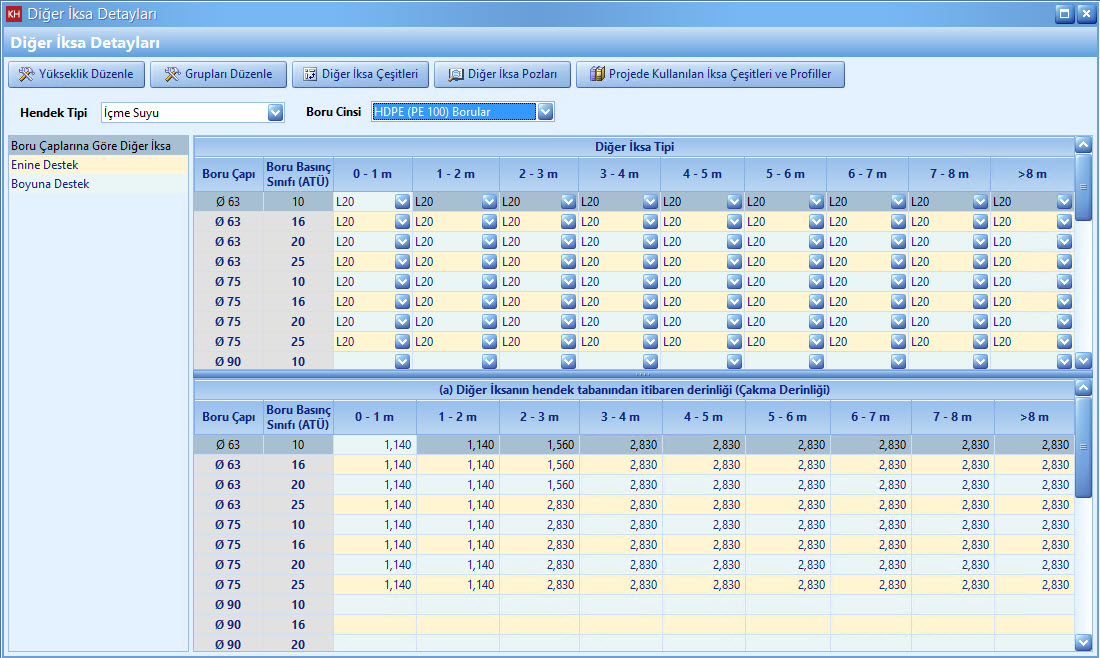1100x658 pixels.
Task: Open 0 - 1 m dropdown for first Ø 63 row
Action: coord(402,201)
